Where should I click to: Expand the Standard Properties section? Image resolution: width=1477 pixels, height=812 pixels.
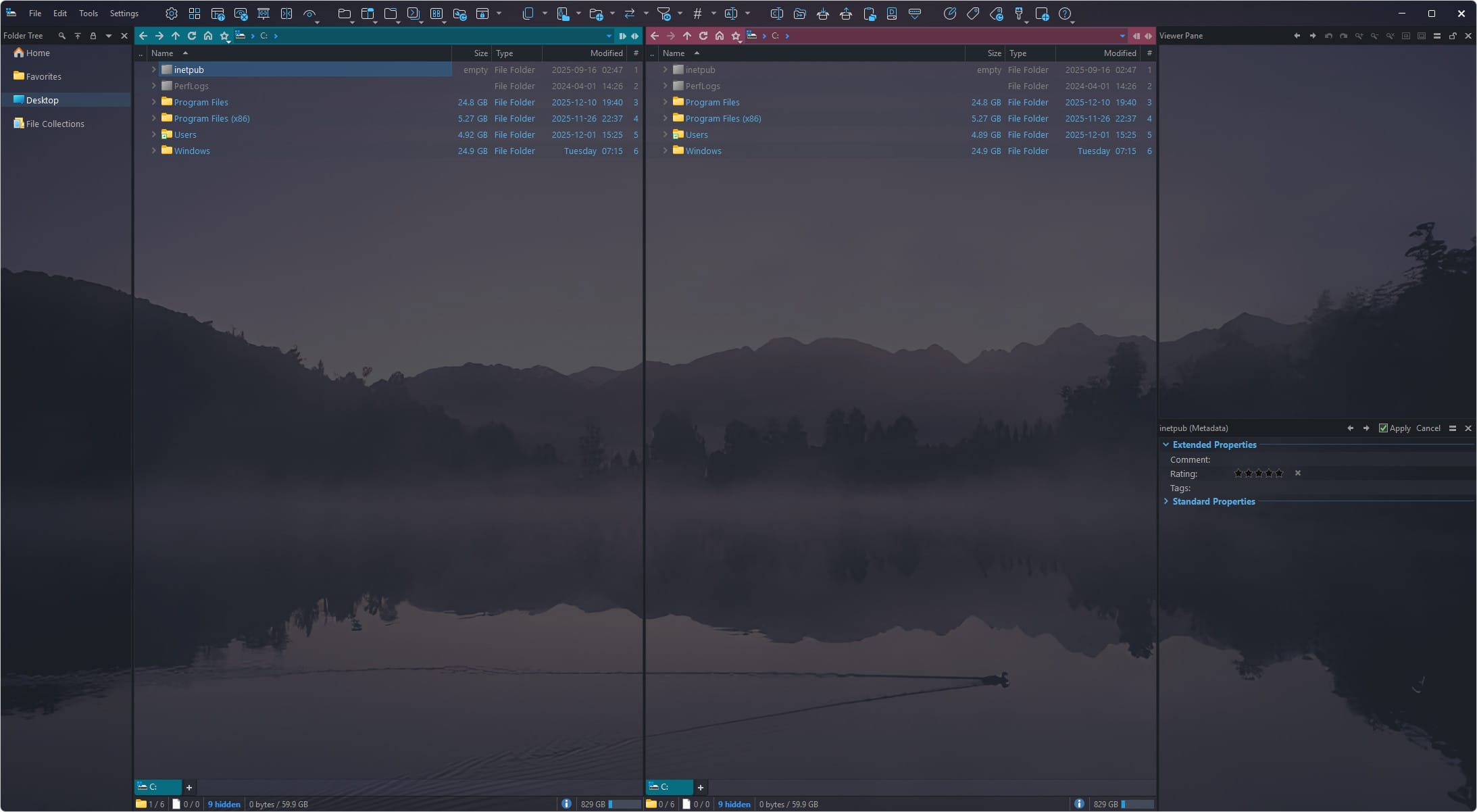pos(1167,501)
